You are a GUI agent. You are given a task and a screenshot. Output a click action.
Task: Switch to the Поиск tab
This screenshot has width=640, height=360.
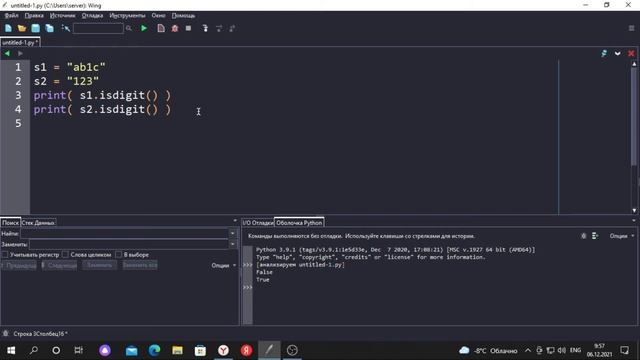(10, 223)
